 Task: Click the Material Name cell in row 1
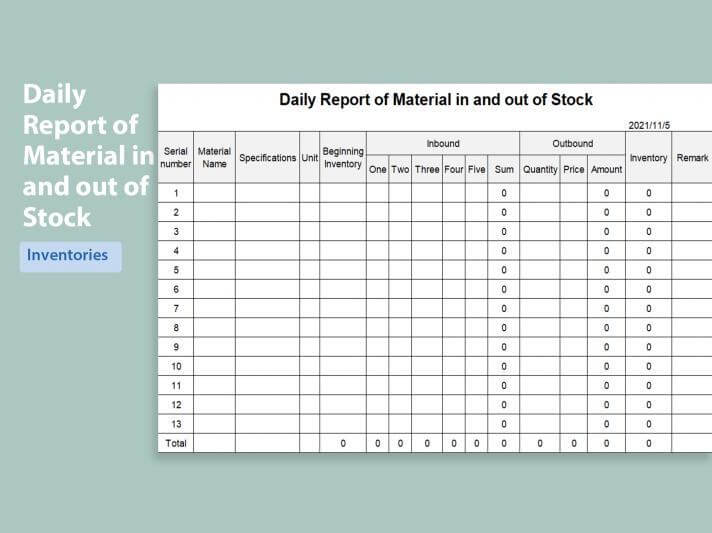214,193
